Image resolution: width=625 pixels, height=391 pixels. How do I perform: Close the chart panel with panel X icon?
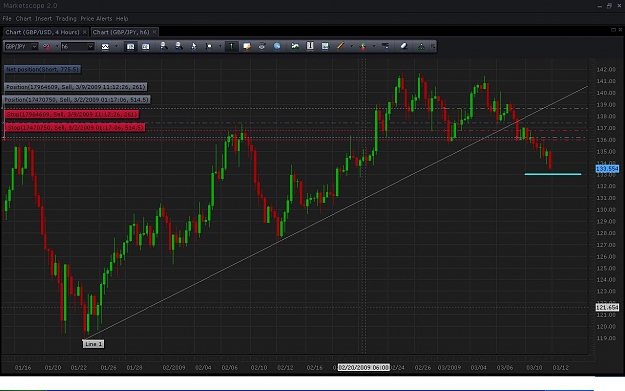[620, 30]
